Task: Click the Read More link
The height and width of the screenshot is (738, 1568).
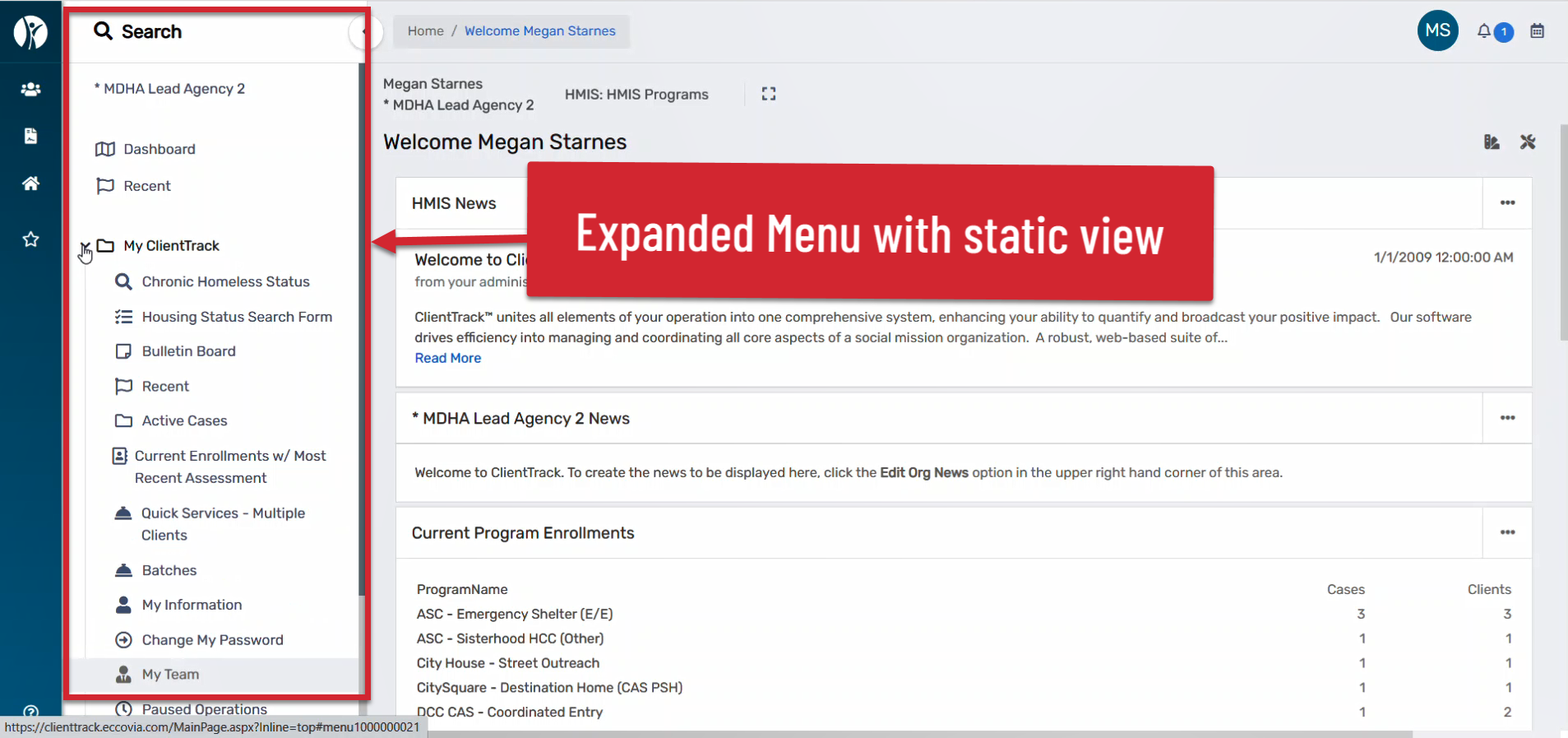Action: (447, 358)
